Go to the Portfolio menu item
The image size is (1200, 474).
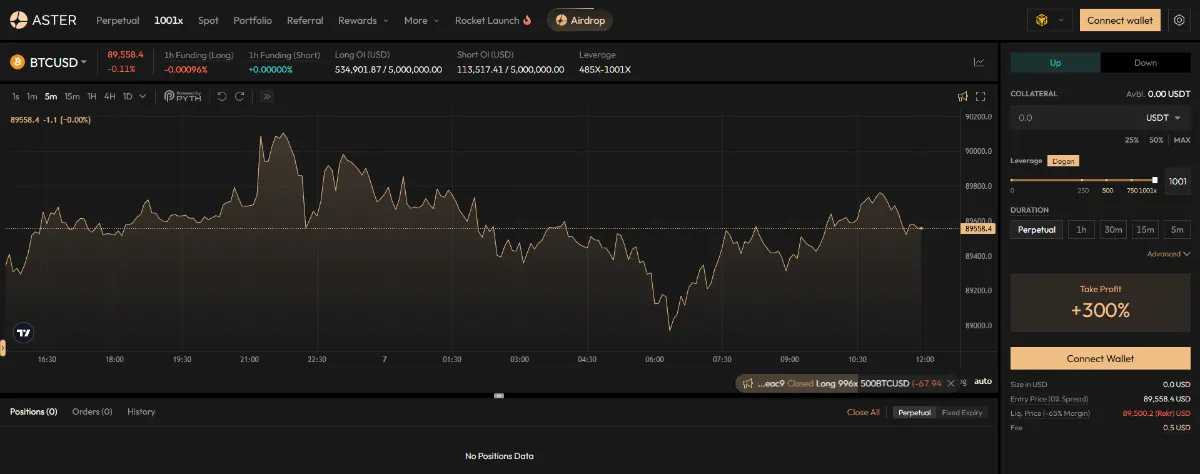[252, 20]
